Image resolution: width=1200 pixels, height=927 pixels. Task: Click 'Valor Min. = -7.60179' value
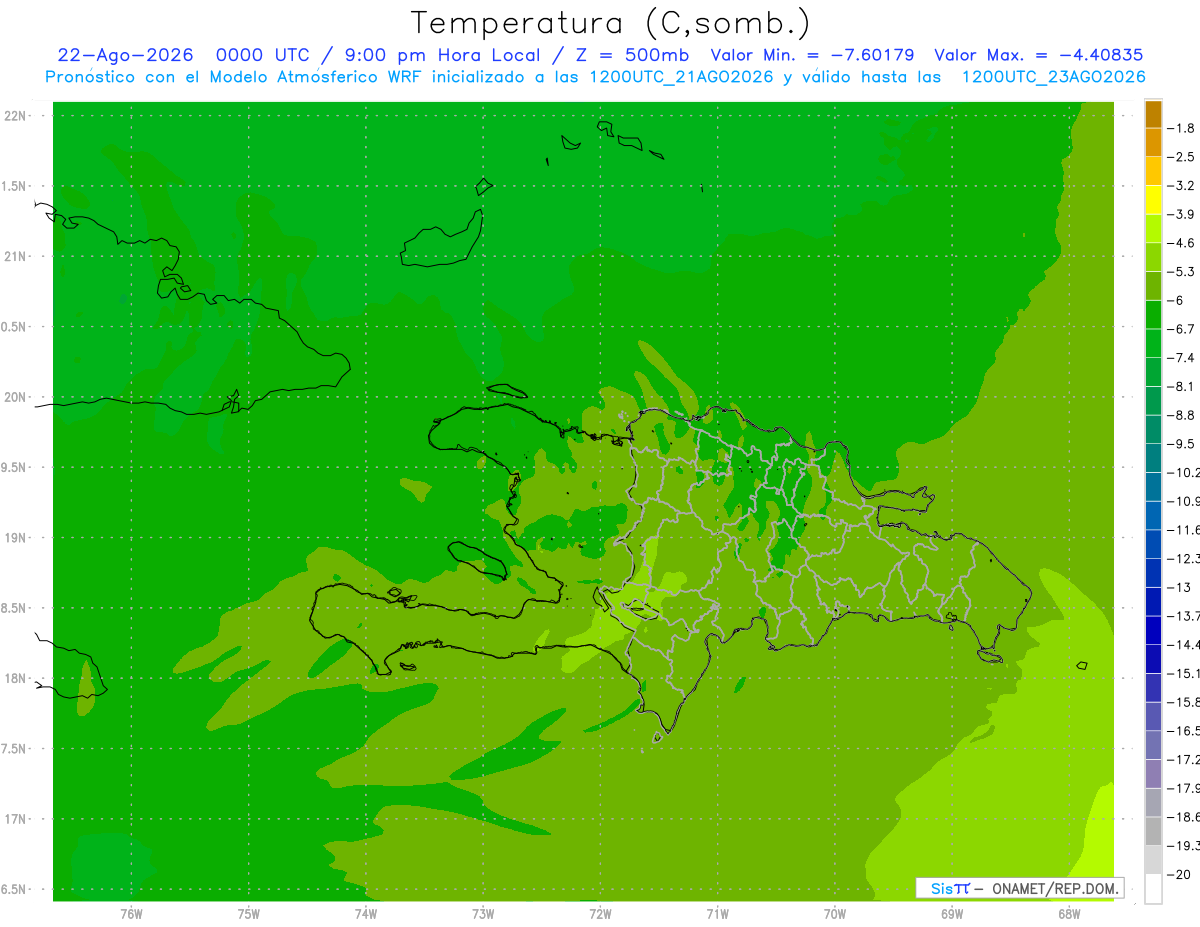(x=812, y=55)
